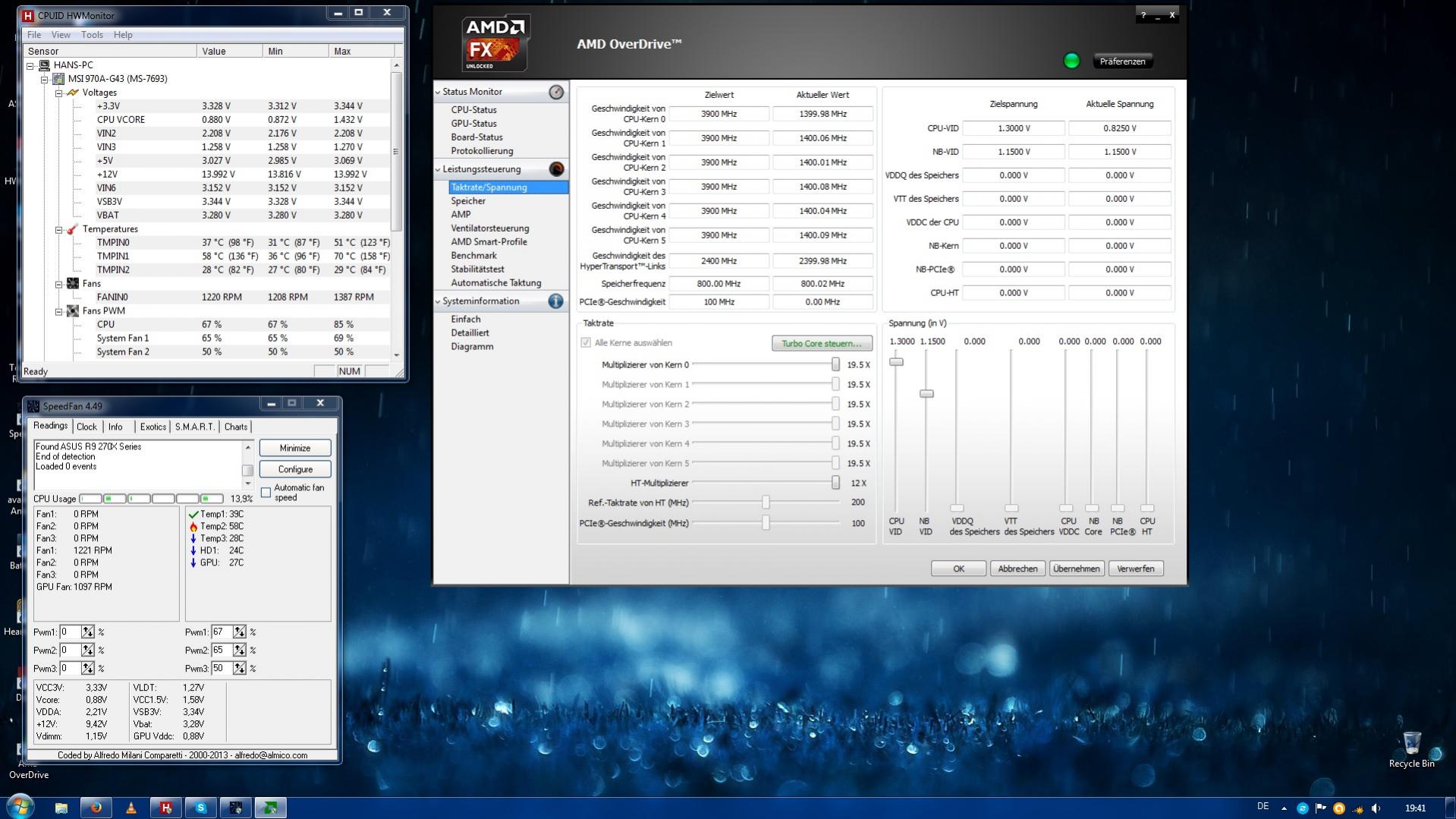The image size is (1456, 819).
Task: Click the Übernehmen button
Action: click(1076, 569)
